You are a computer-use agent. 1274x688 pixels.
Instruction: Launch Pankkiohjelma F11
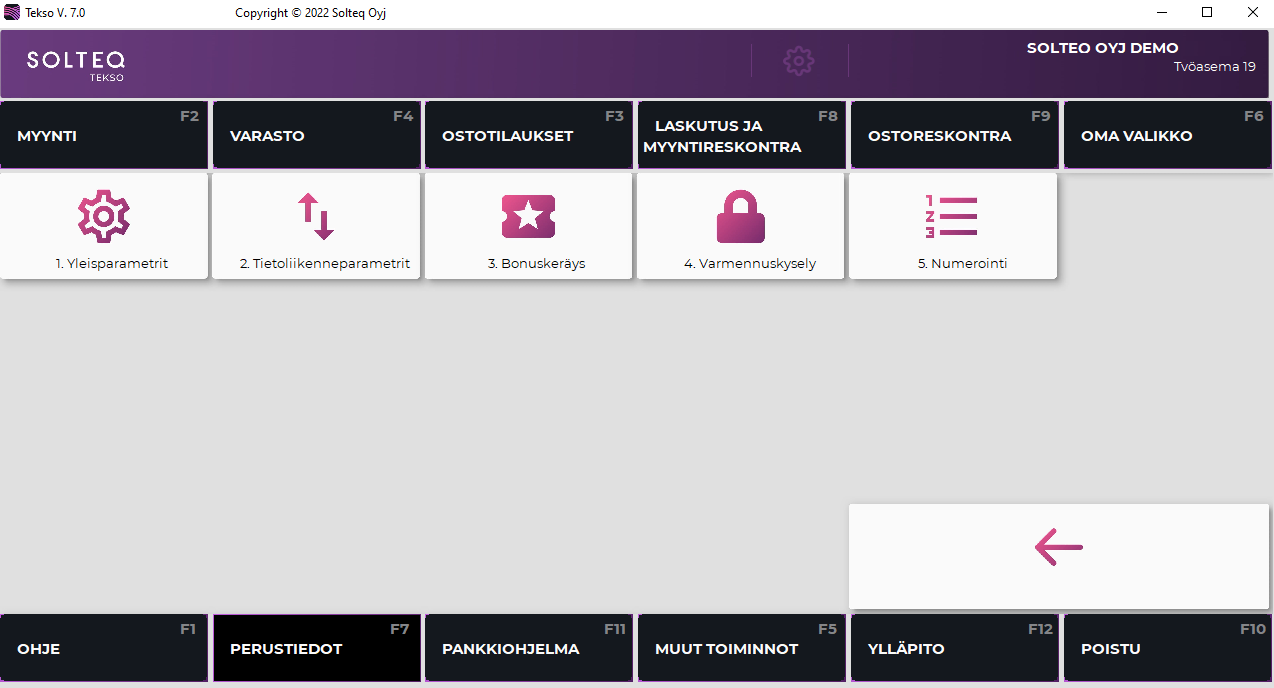528,649
